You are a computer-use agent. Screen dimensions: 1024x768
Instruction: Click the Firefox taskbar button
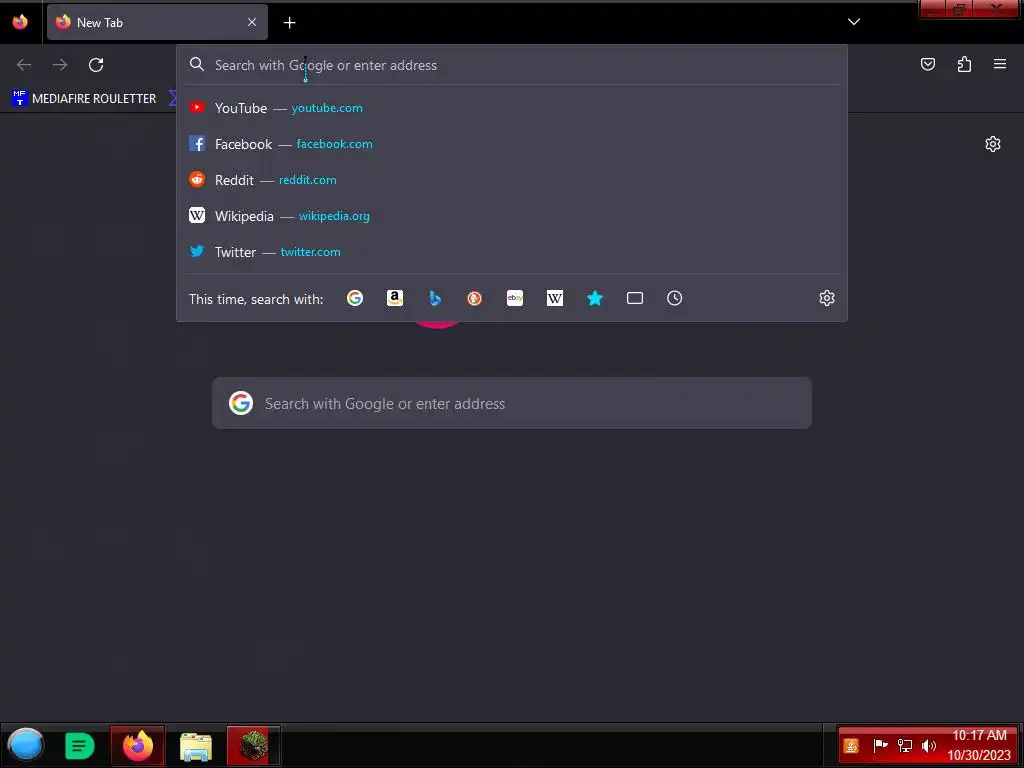pyautogui.click(x=138, y=745)
